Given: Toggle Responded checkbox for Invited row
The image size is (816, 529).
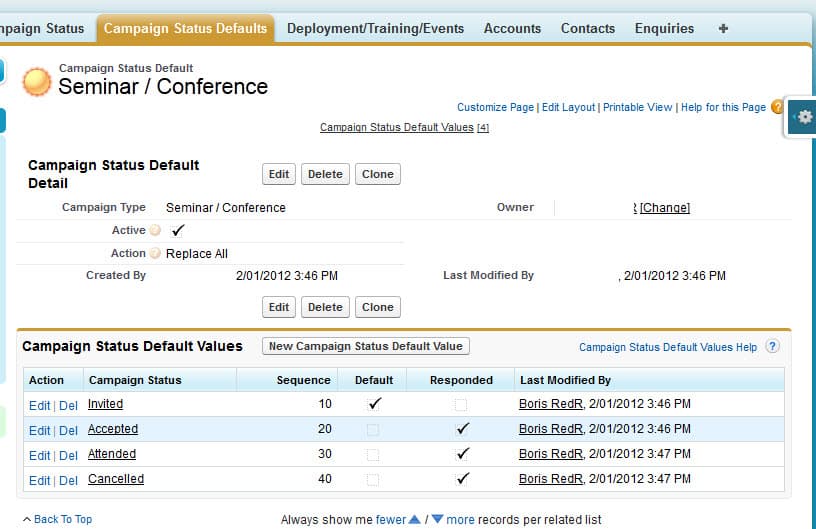Looking at the screenshot, I should [x=461, y=405].
